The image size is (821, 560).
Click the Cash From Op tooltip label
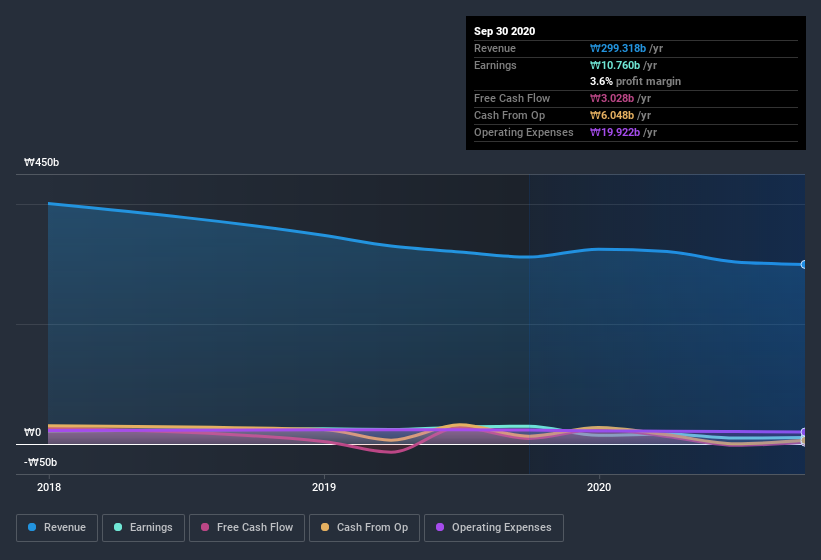(509, 115)
